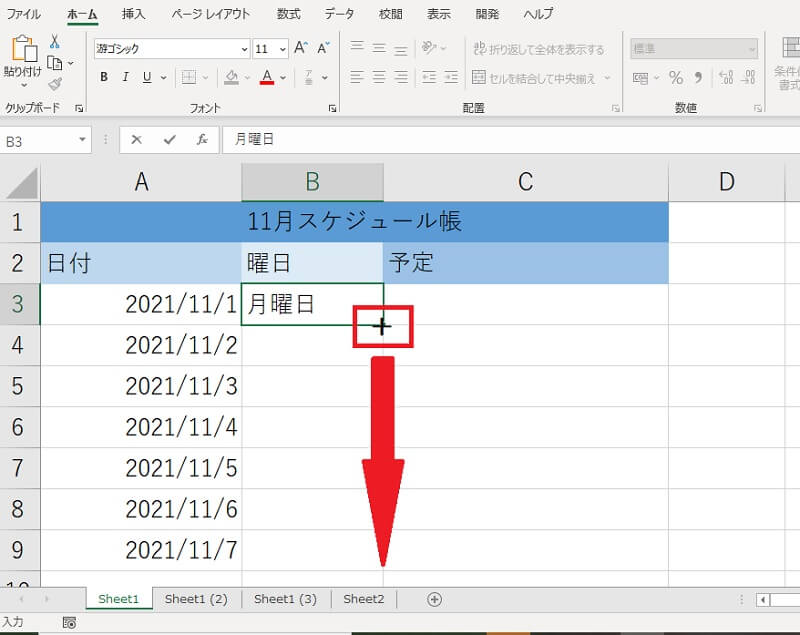Select the format painter brush icon
Image resolution: width=800 pixels, height=635 pixels.
[55, 84]
